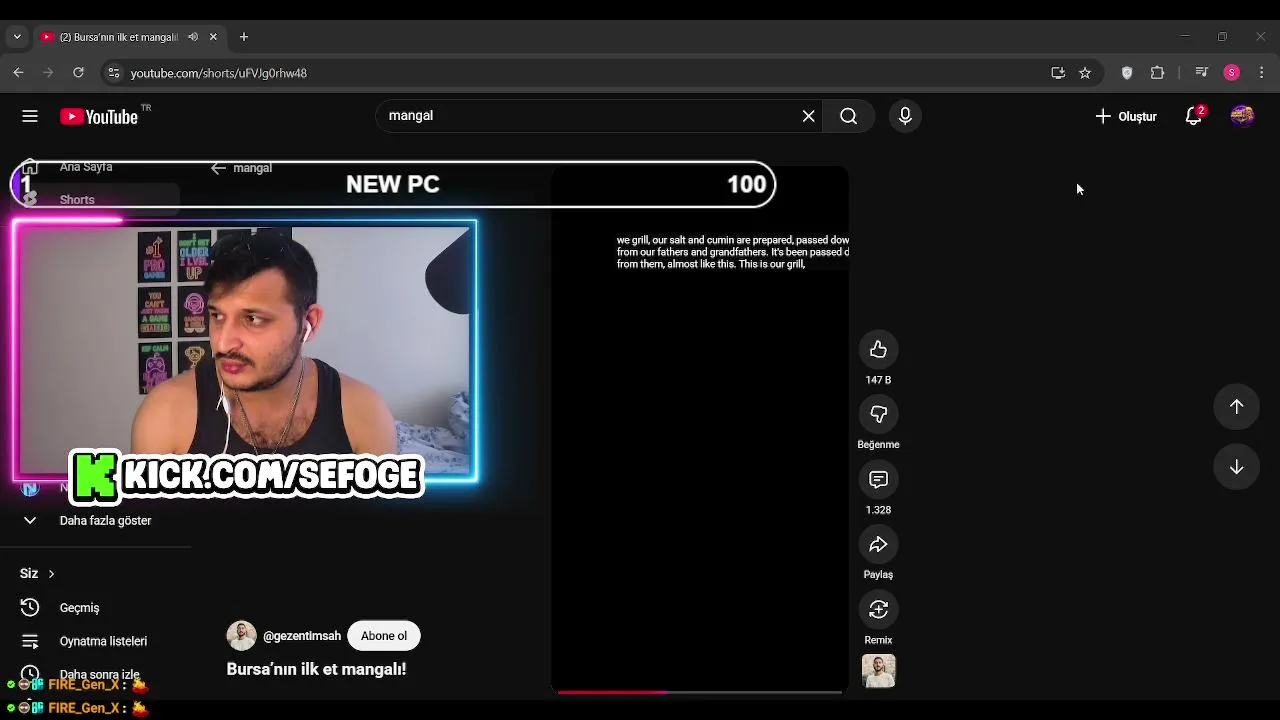Reload the page
1280x720 pixels.
[x=78, y=73]
